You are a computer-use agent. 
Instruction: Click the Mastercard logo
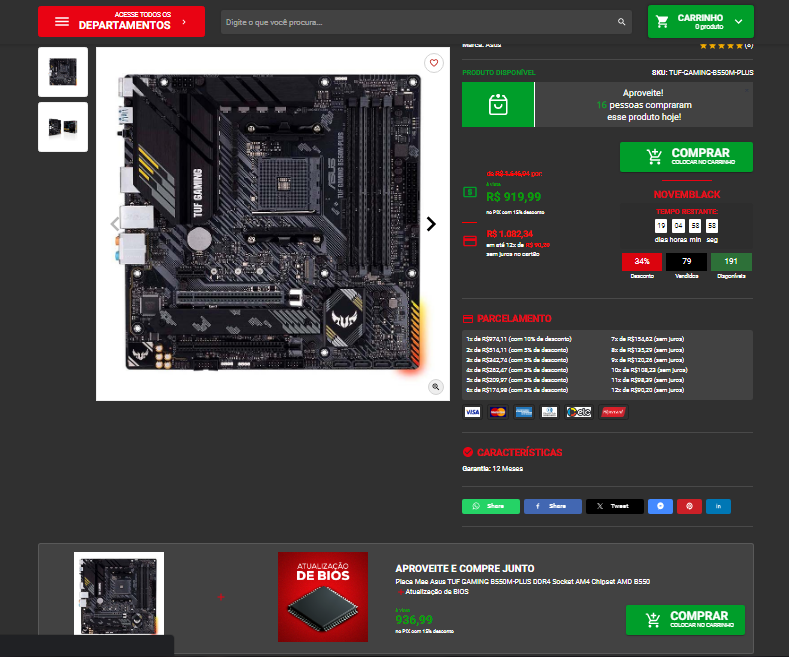[498, 412]
